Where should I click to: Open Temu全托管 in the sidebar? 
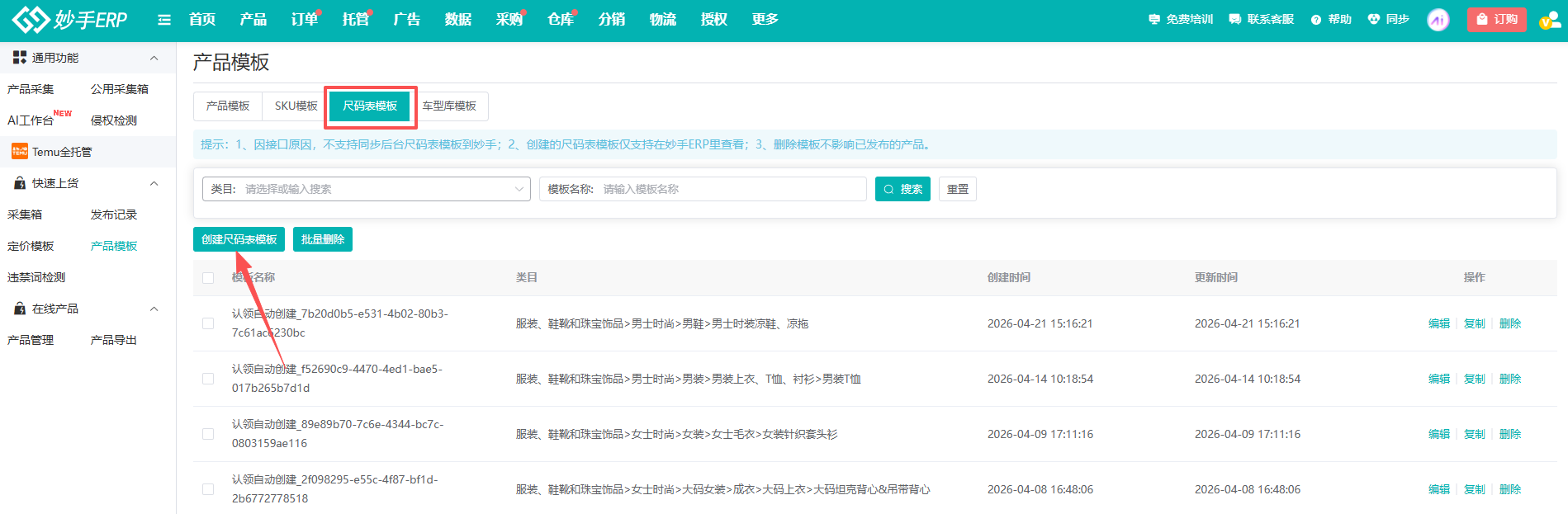[88, 152]
